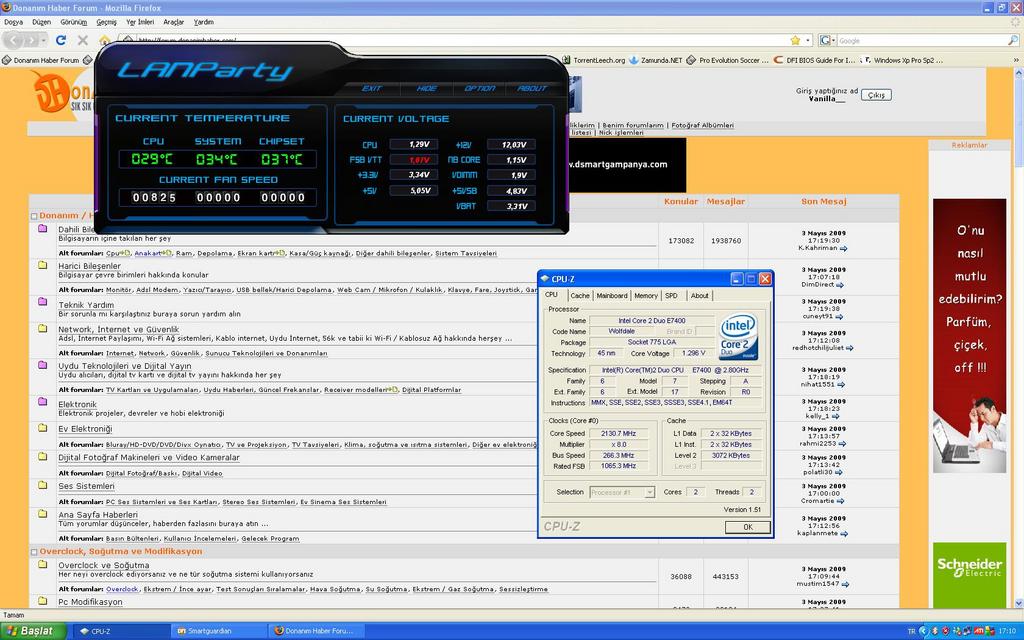This screenshot has height=640, width=1024.
Task: Click Başlat start button
Action: click(x=33, y=631)
